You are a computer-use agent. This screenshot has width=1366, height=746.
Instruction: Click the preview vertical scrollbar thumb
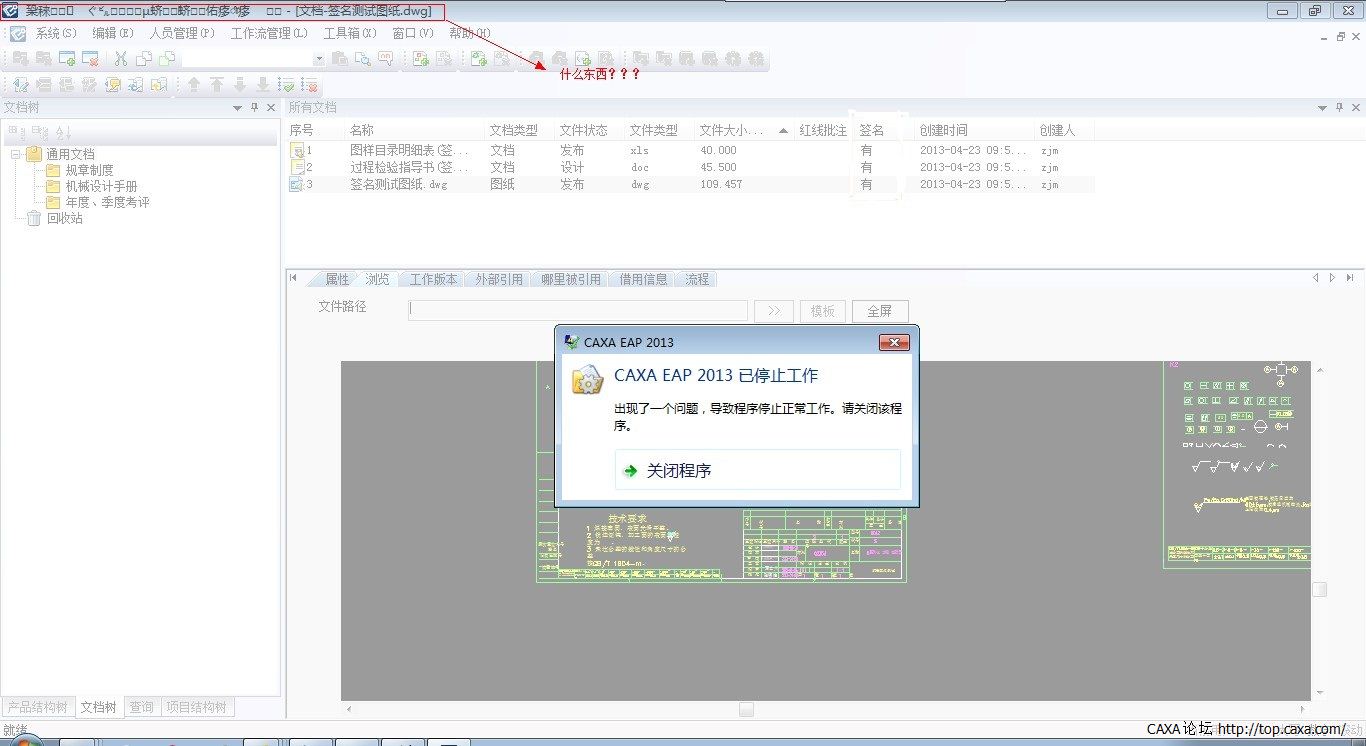click(1319, 589)
